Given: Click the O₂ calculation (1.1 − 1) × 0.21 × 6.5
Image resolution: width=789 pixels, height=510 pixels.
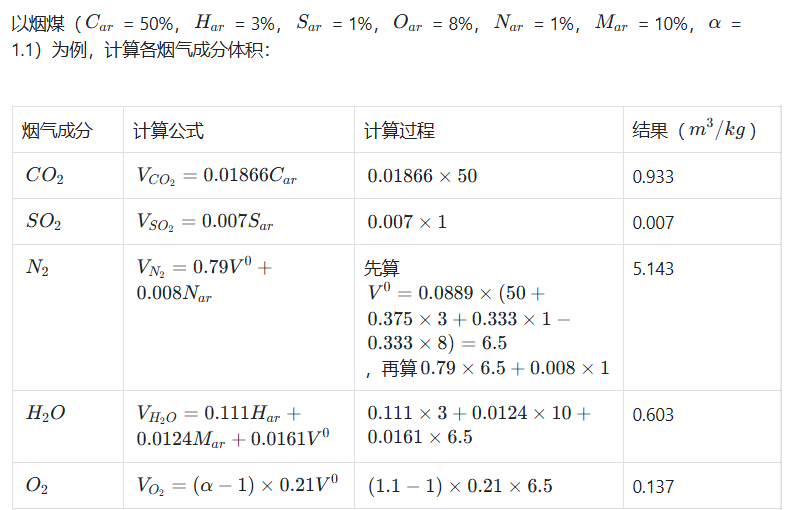Looking at the screenshot, I should (459, 486).
